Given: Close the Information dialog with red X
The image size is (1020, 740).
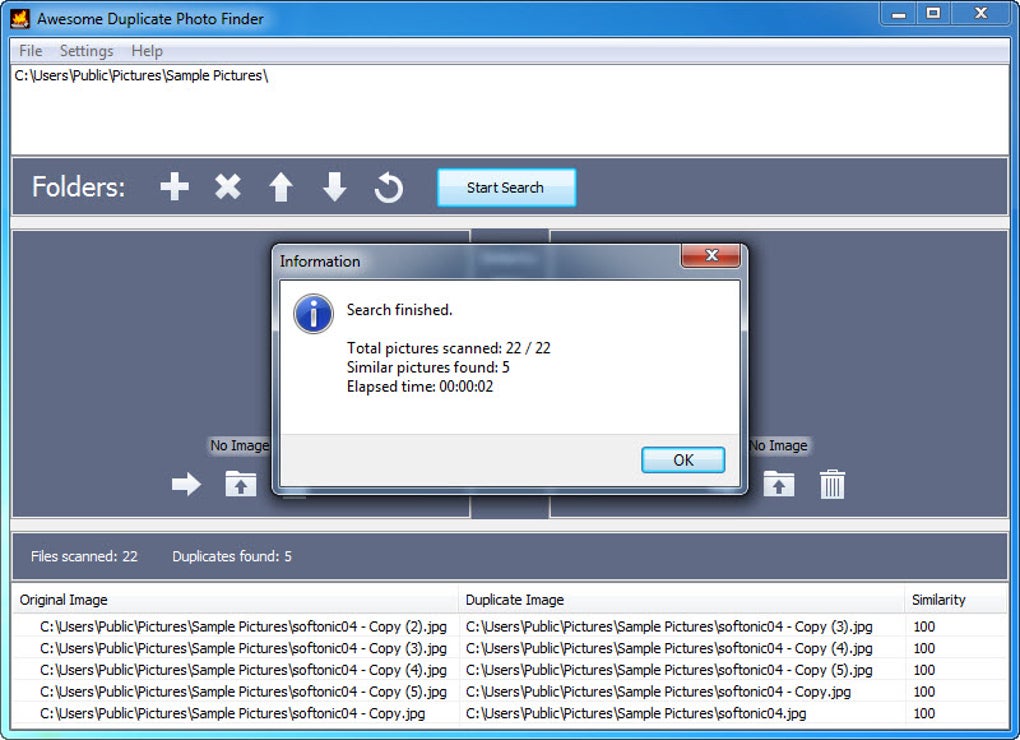Looking at the screenshot, I should [710, 255].
